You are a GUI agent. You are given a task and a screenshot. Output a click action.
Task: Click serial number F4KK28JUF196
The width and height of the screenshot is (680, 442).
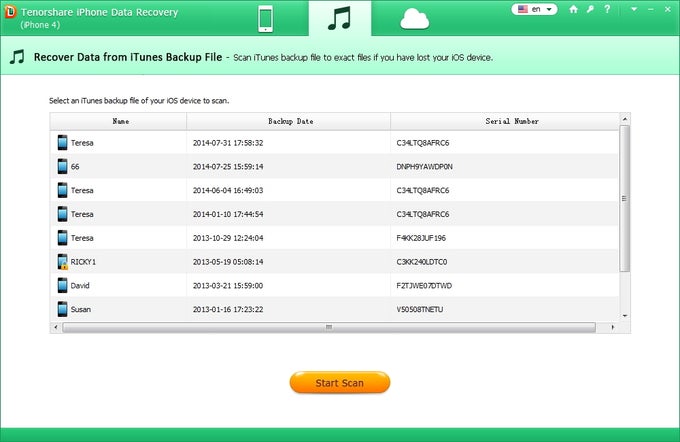421,238
